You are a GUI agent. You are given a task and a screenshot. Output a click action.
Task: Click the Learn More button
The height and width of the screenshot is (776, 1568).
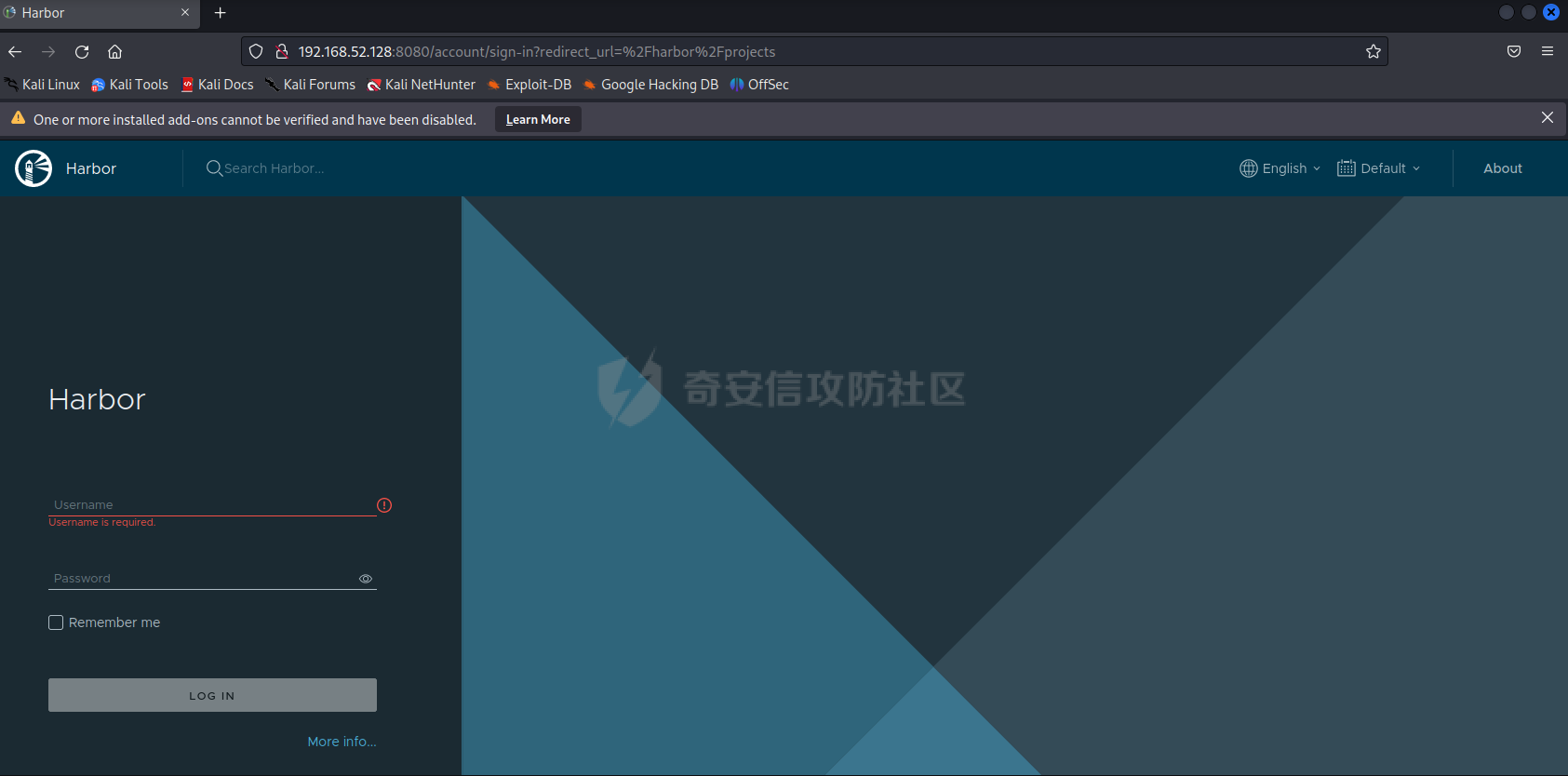tap(538, 119)
